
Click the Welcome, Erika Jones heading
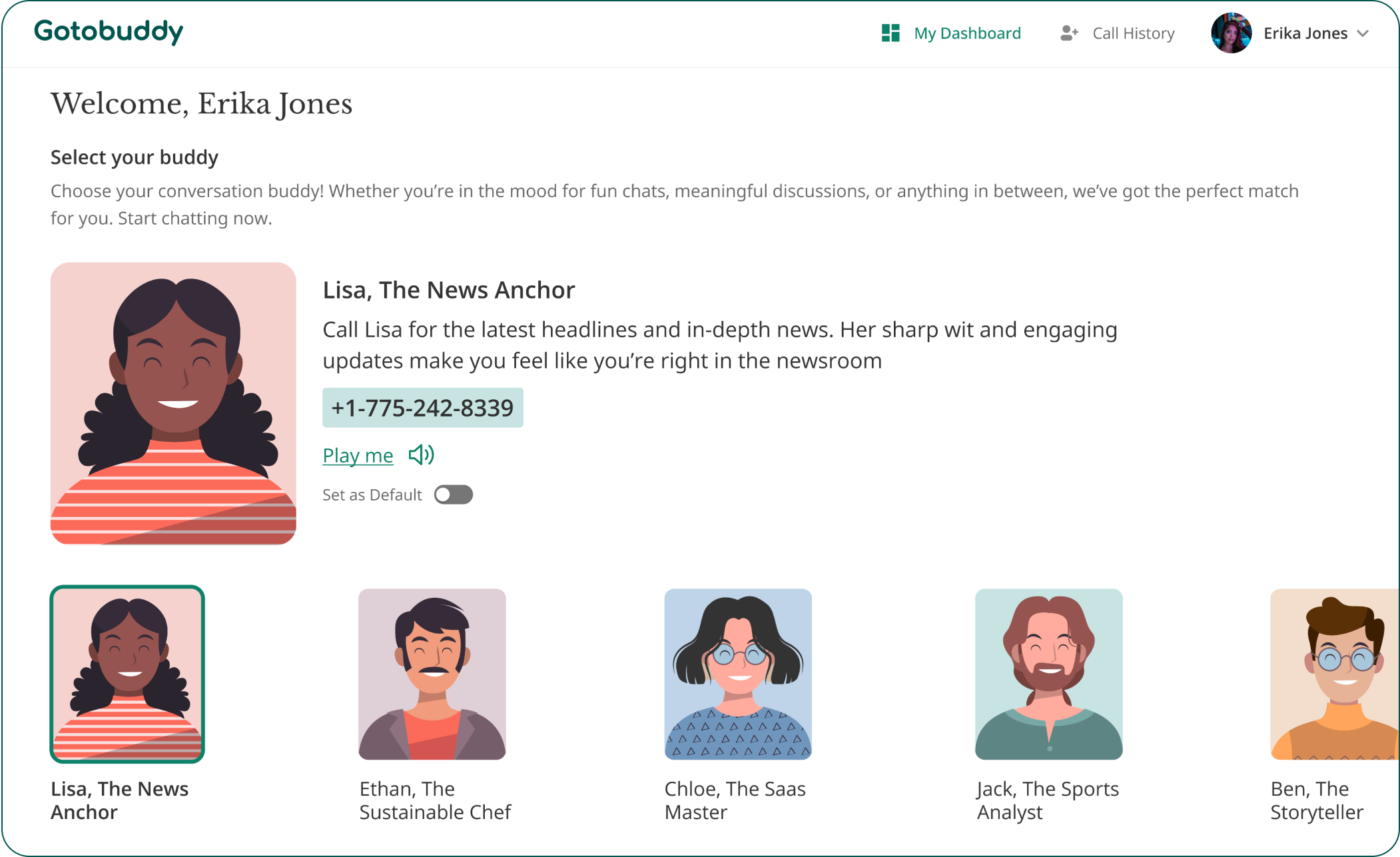[202, 105]
